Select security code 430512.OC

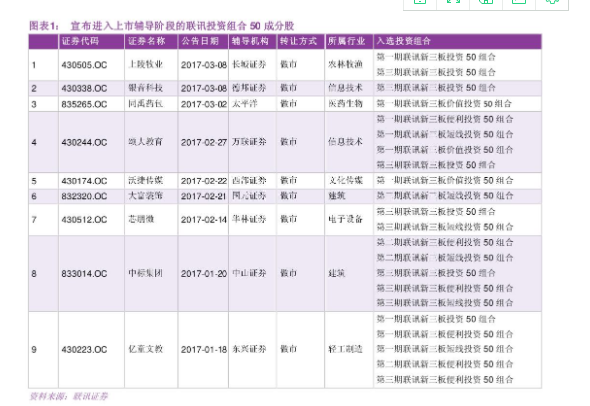tap(84, 219)
